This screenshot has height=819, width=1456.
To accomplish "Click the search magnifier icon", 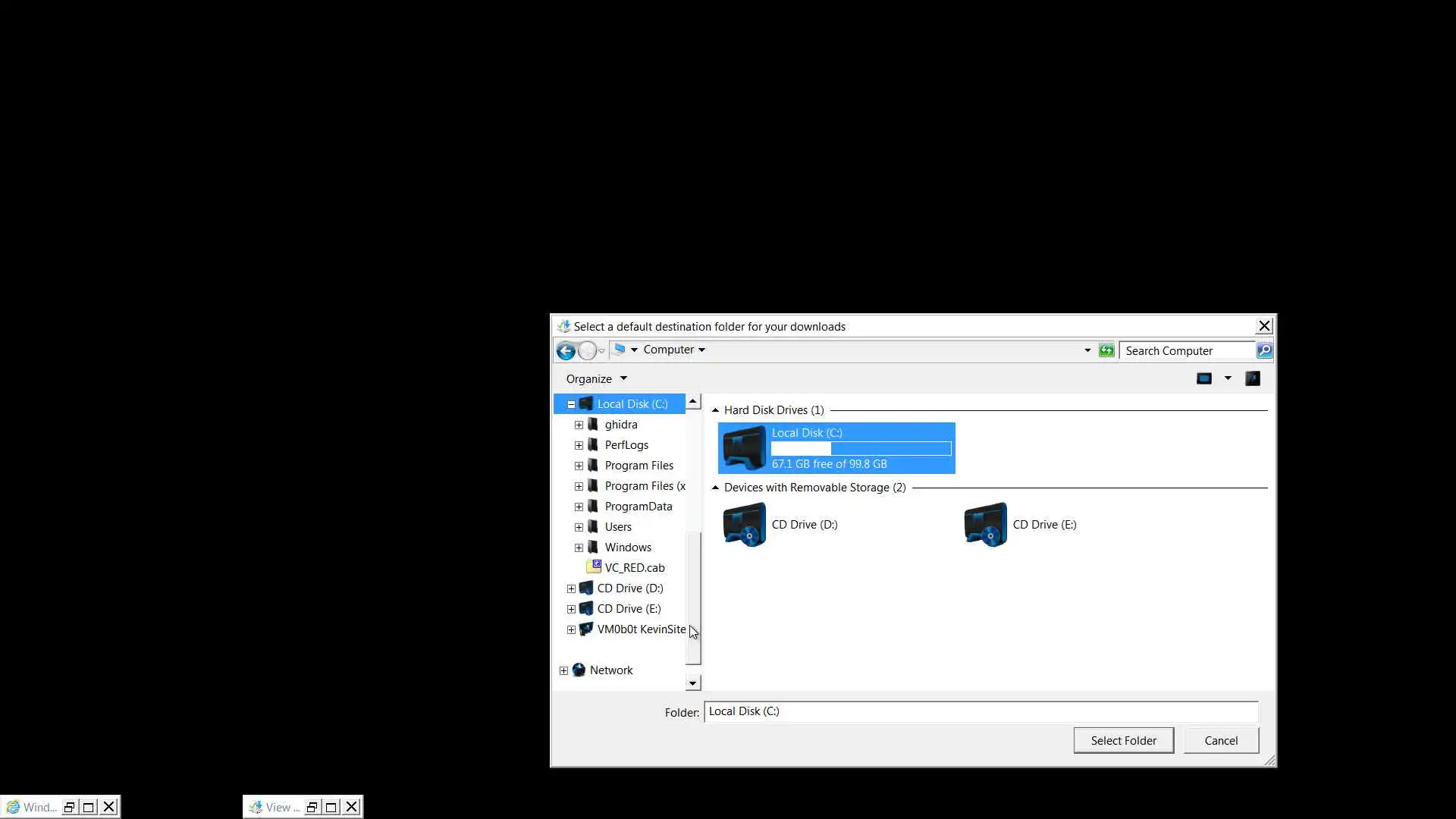I will [1264, 350].
